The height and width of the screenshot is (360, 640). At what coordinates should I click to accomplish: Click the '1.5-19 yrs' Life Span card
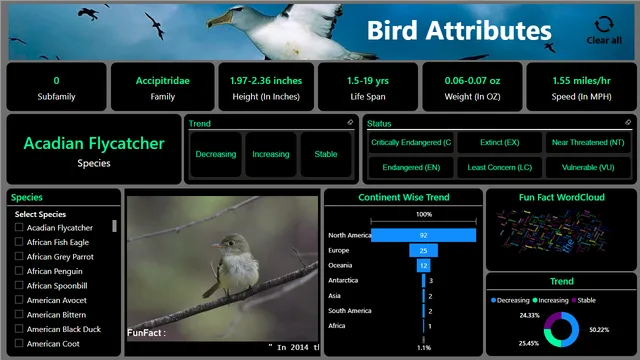368,87
